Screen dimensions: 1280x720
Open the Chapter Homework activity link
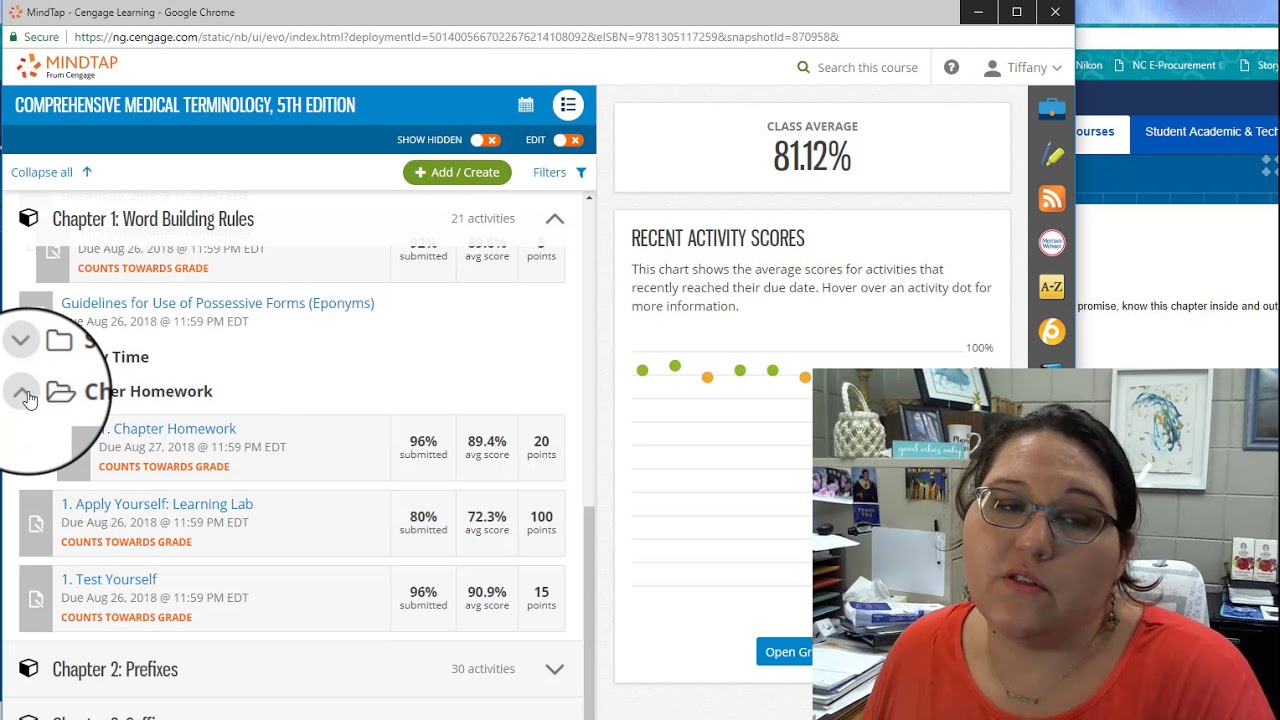174,428
